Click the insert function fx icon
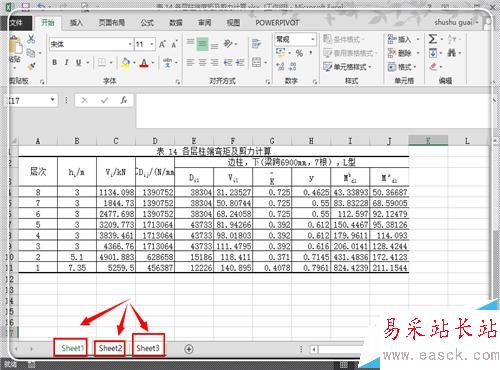 pyautogui.click(x=124, y=100)
